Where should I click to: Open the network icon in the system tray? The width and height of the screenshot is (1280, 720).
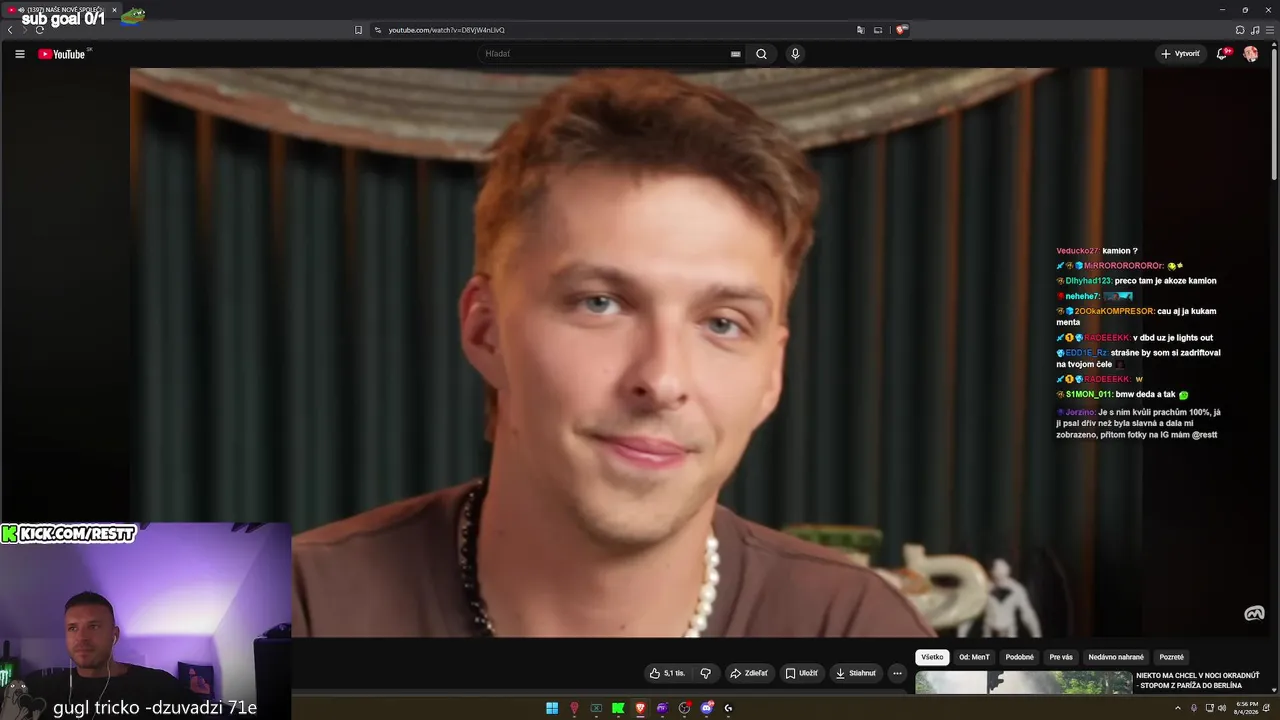pyautogui.click(x=1209, y=708)
